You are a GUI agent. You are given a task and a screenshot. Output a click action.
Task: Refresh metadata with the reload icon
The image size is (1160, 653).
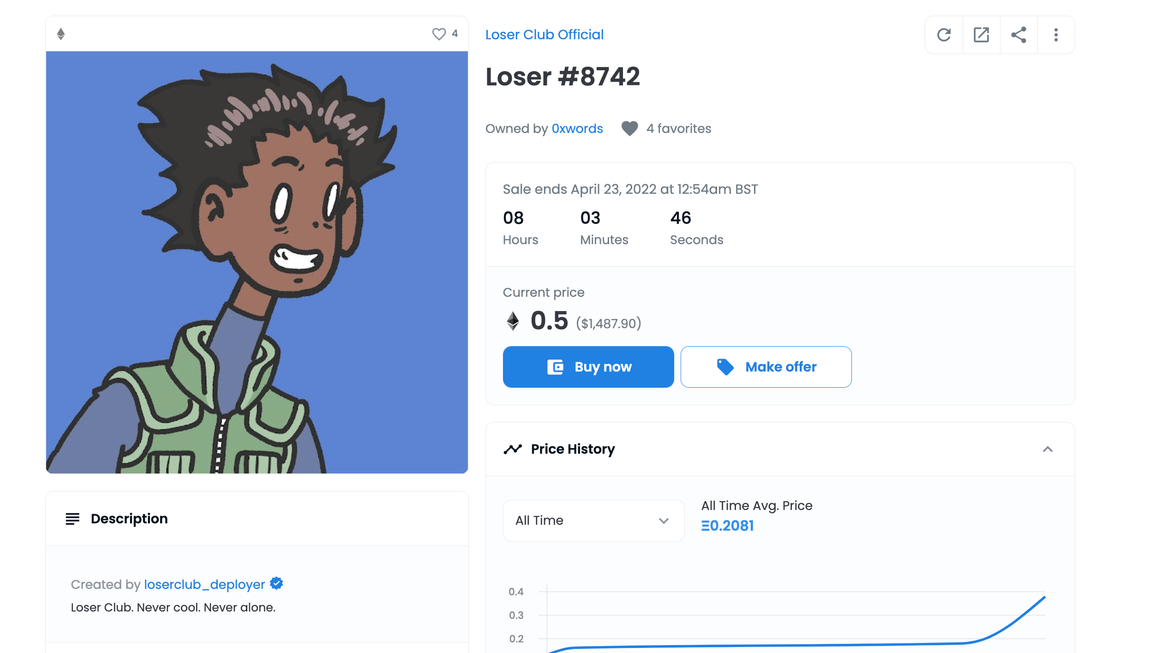point(944,35)
